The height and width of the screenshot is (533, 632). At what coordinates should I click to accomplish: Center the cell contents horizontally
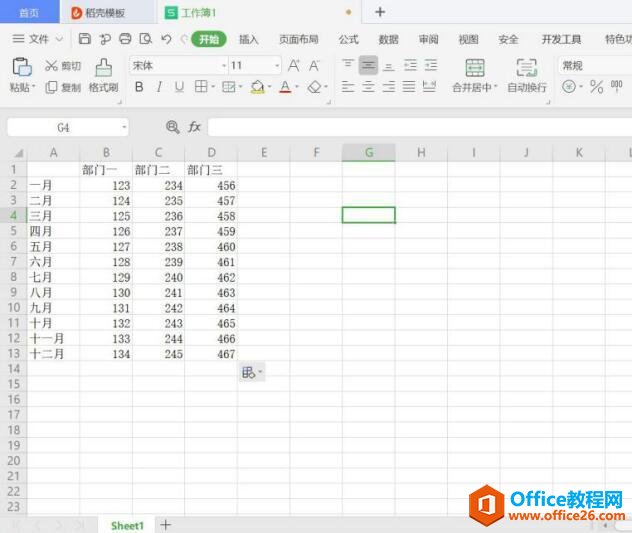(368, 87)
